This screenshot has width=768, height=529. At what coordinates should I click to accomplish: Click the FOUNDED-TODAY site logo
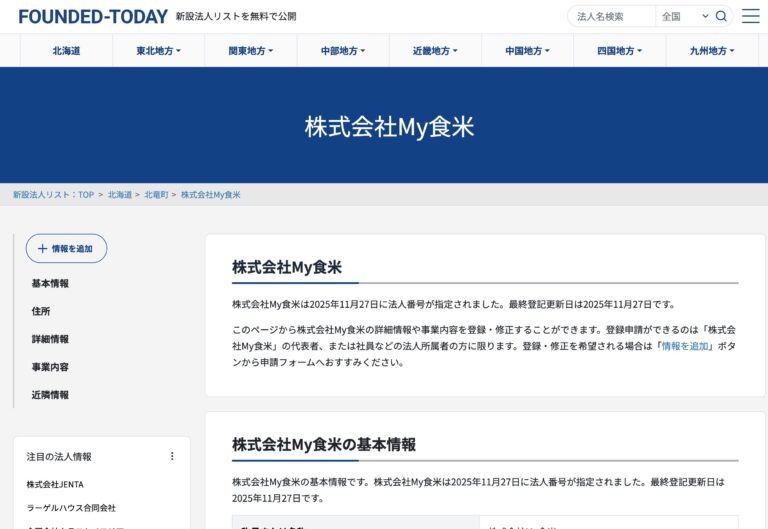pos(91,16)
